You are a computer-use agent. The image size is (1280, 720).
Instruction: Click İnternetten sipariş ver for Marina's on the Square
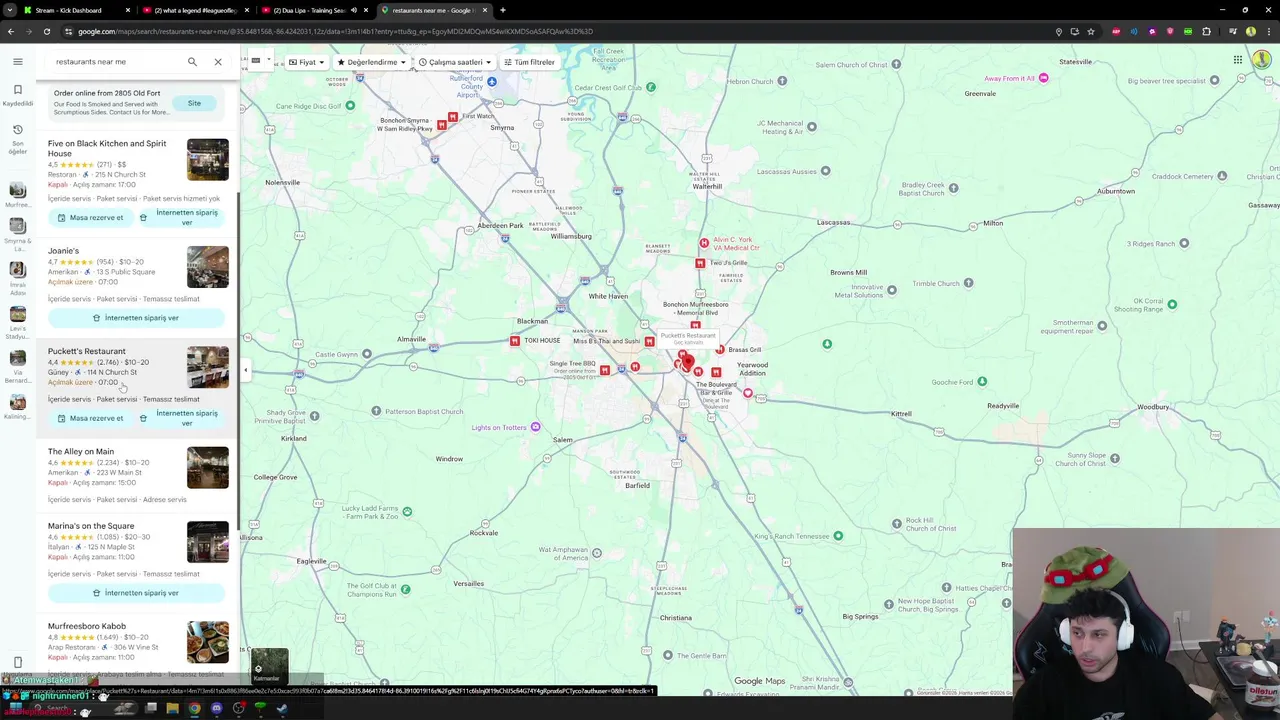136,593
